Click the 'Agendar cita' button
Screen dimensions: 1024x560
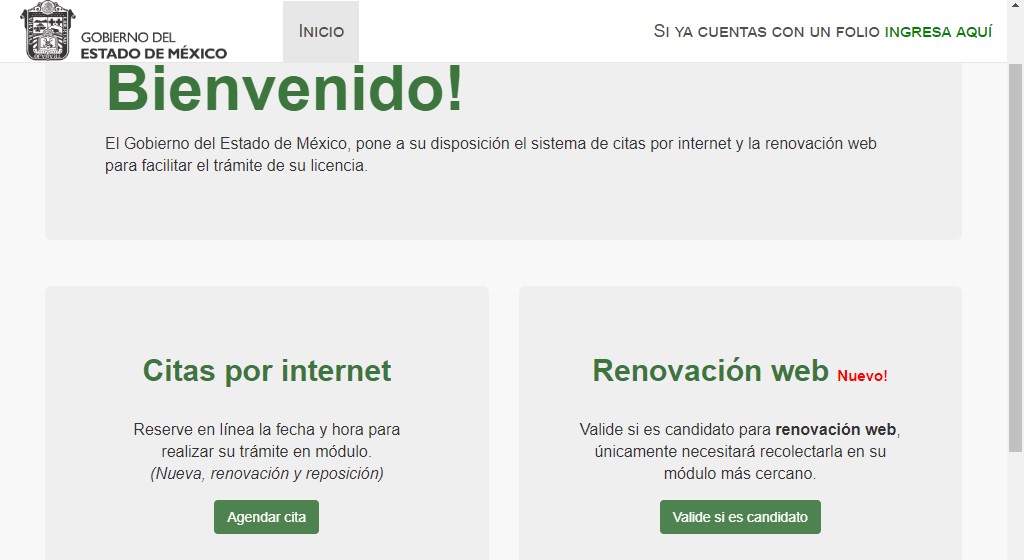[266, 517]
